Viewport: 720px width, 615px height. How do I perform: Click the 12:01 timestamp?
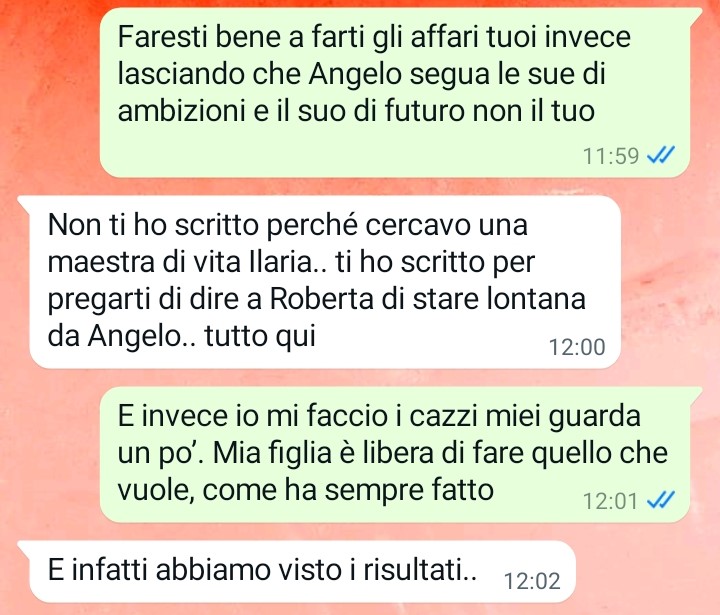tap(611, 501)
